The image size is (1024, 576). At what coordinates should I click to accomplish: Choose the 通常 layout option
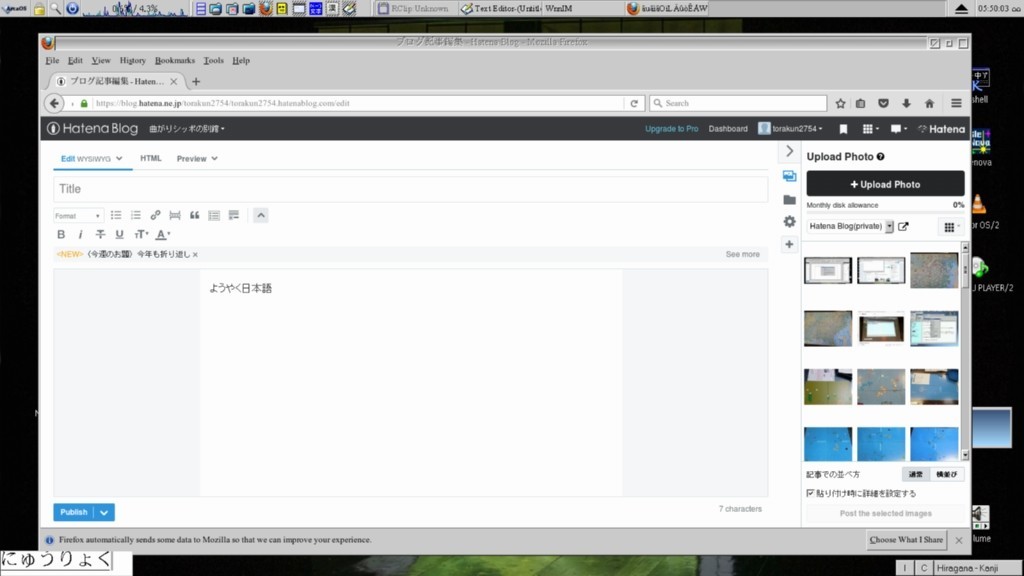coord(916,475)
